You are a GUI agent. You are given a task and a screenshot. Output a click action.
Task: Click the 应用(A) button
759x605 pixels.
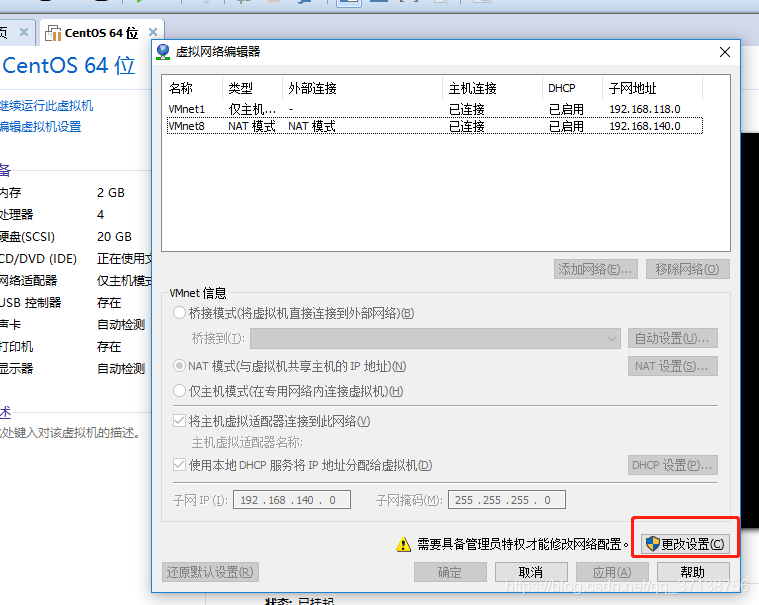click(612, 572)
